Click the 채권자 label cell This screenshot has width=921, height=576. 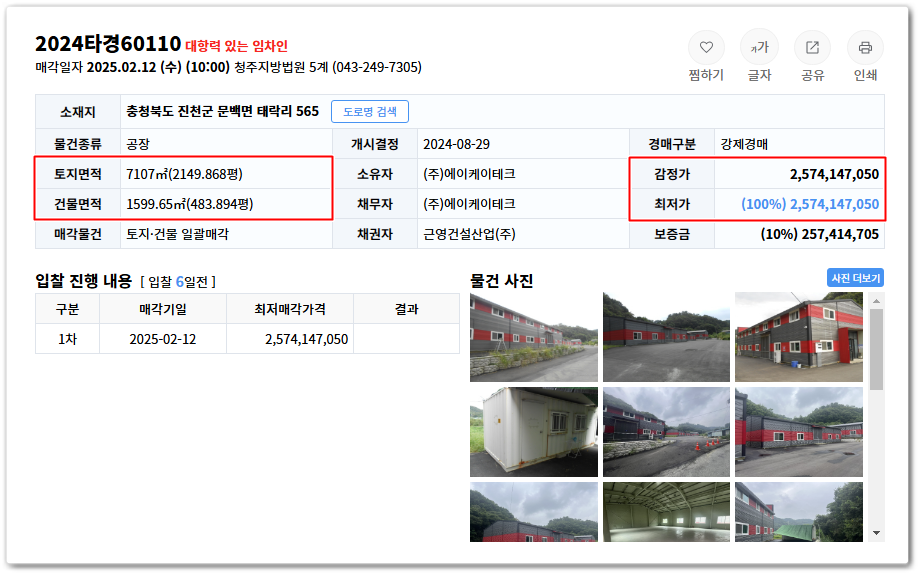click(375, 234)
